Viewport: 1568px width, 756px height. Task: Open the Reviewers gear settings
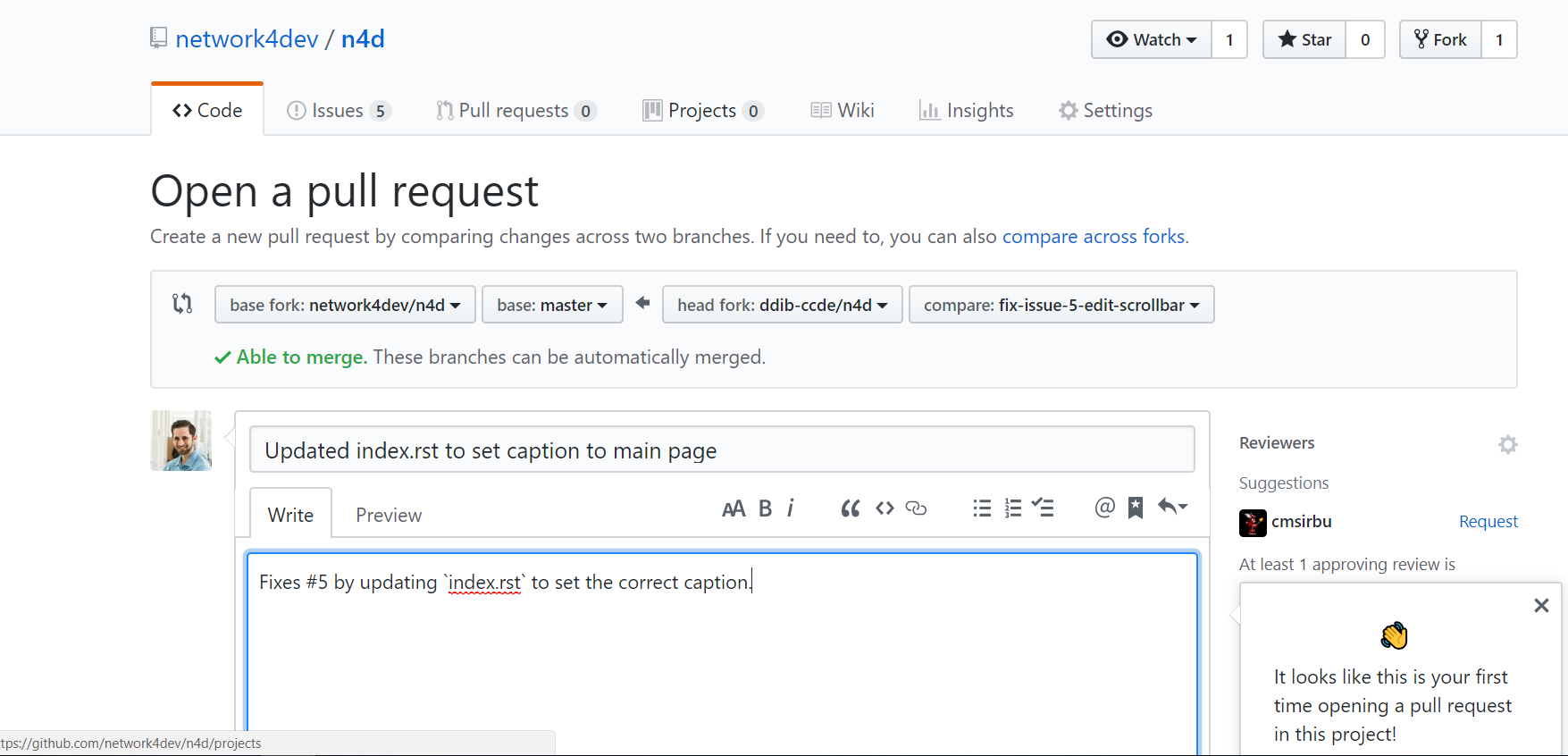coord(1508,444)
